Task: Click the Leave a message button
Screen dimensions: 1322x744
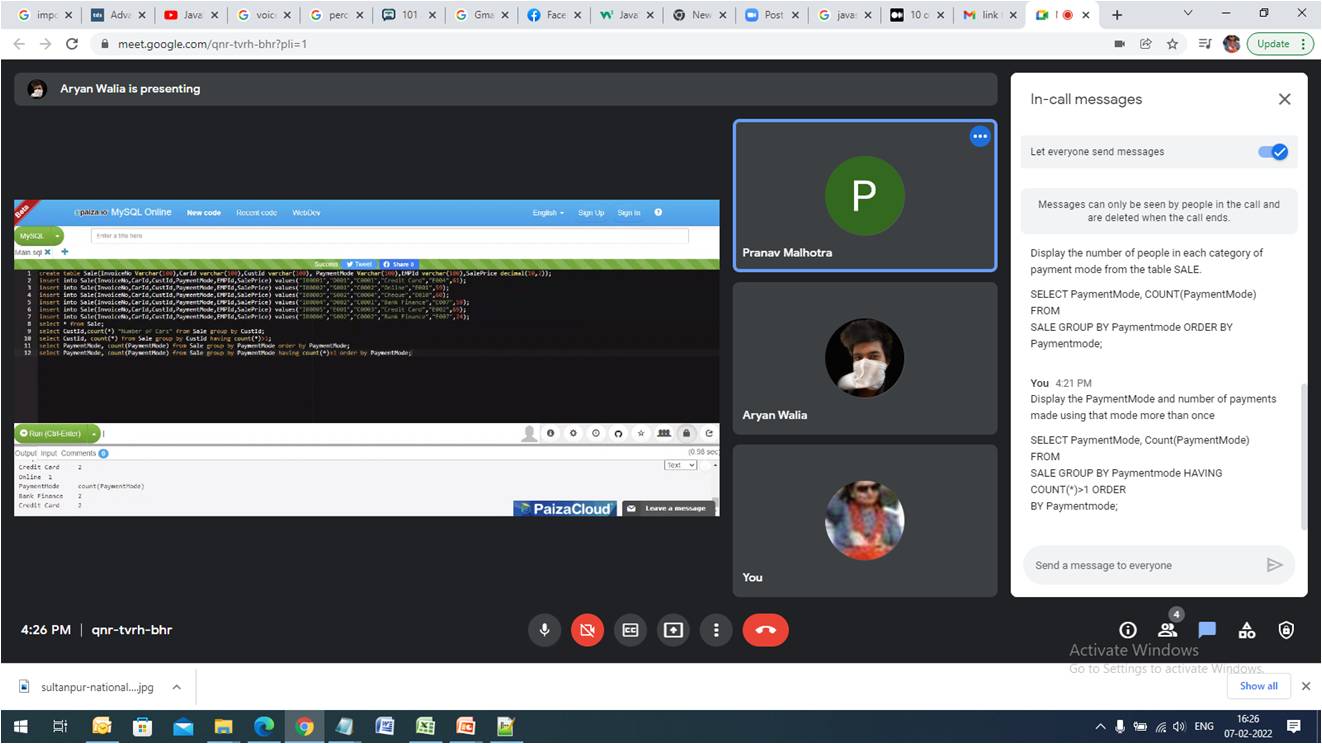Action: 669,508
